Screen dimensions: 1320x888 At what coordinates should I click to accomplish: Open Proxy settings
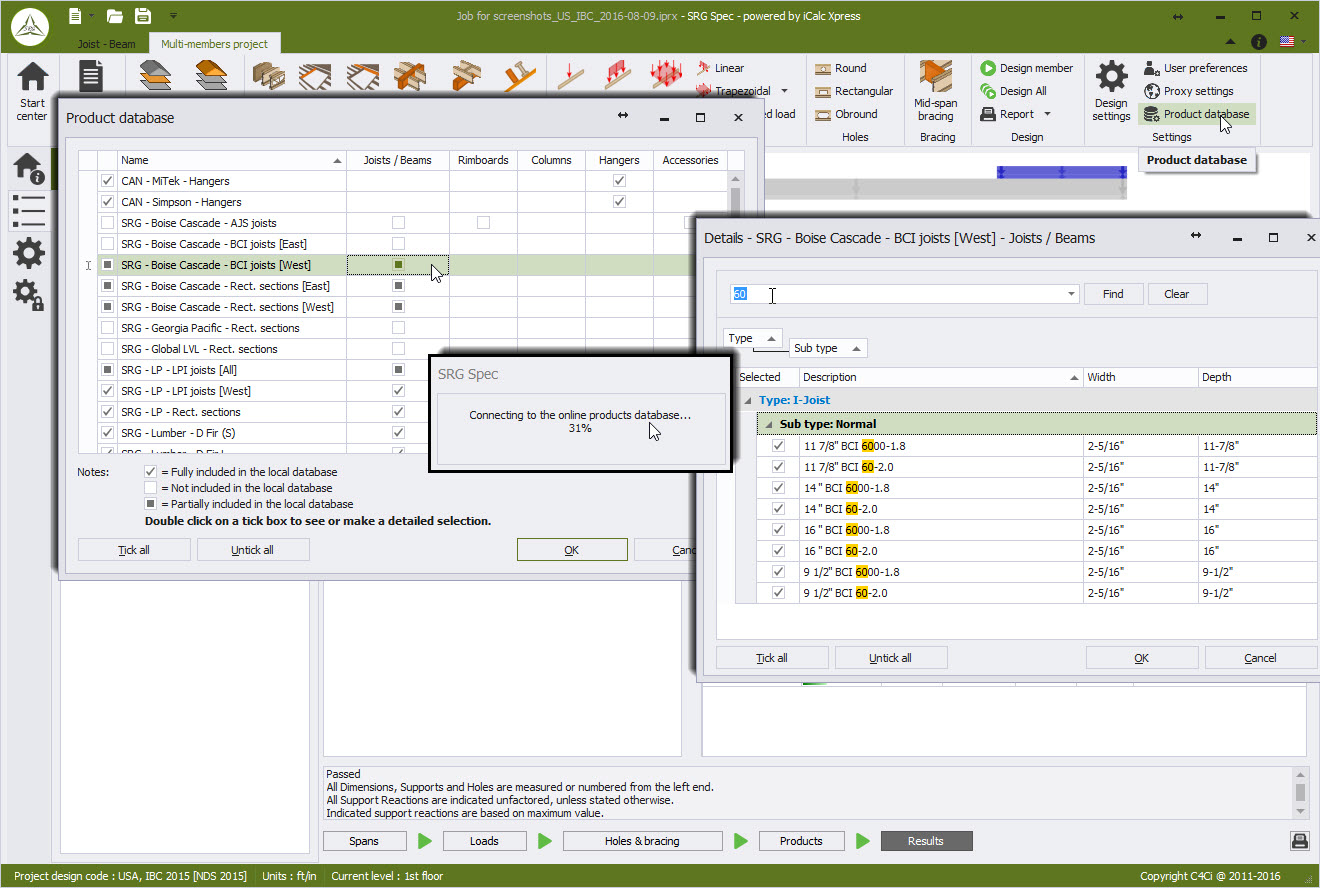point(1188,91)
